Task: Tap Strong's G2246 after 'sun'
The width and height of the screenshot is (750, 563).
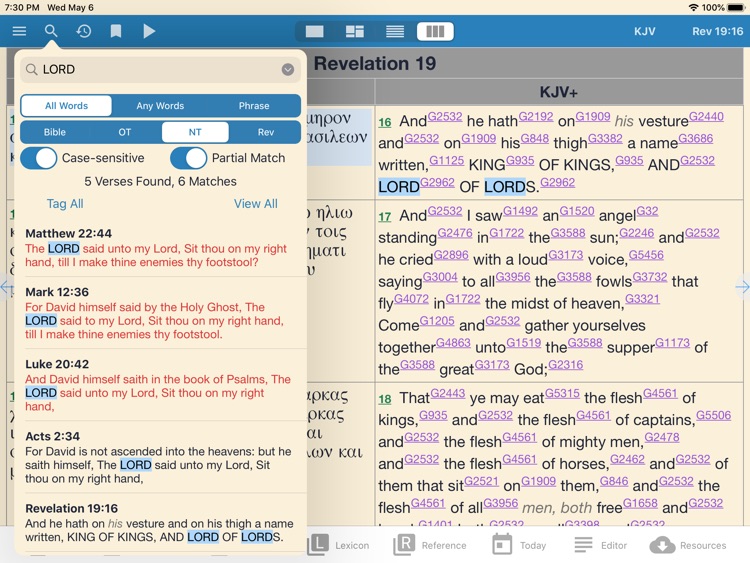Action: coord(637,233)
